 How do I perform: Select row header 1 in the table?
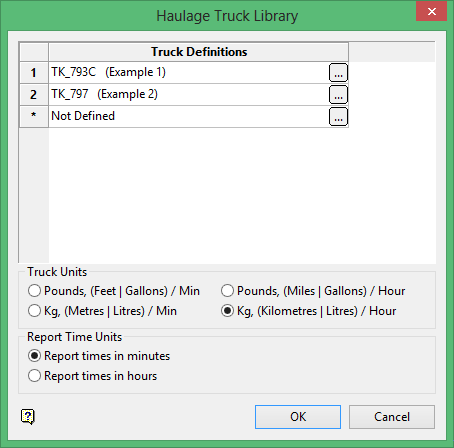[34, 72]
